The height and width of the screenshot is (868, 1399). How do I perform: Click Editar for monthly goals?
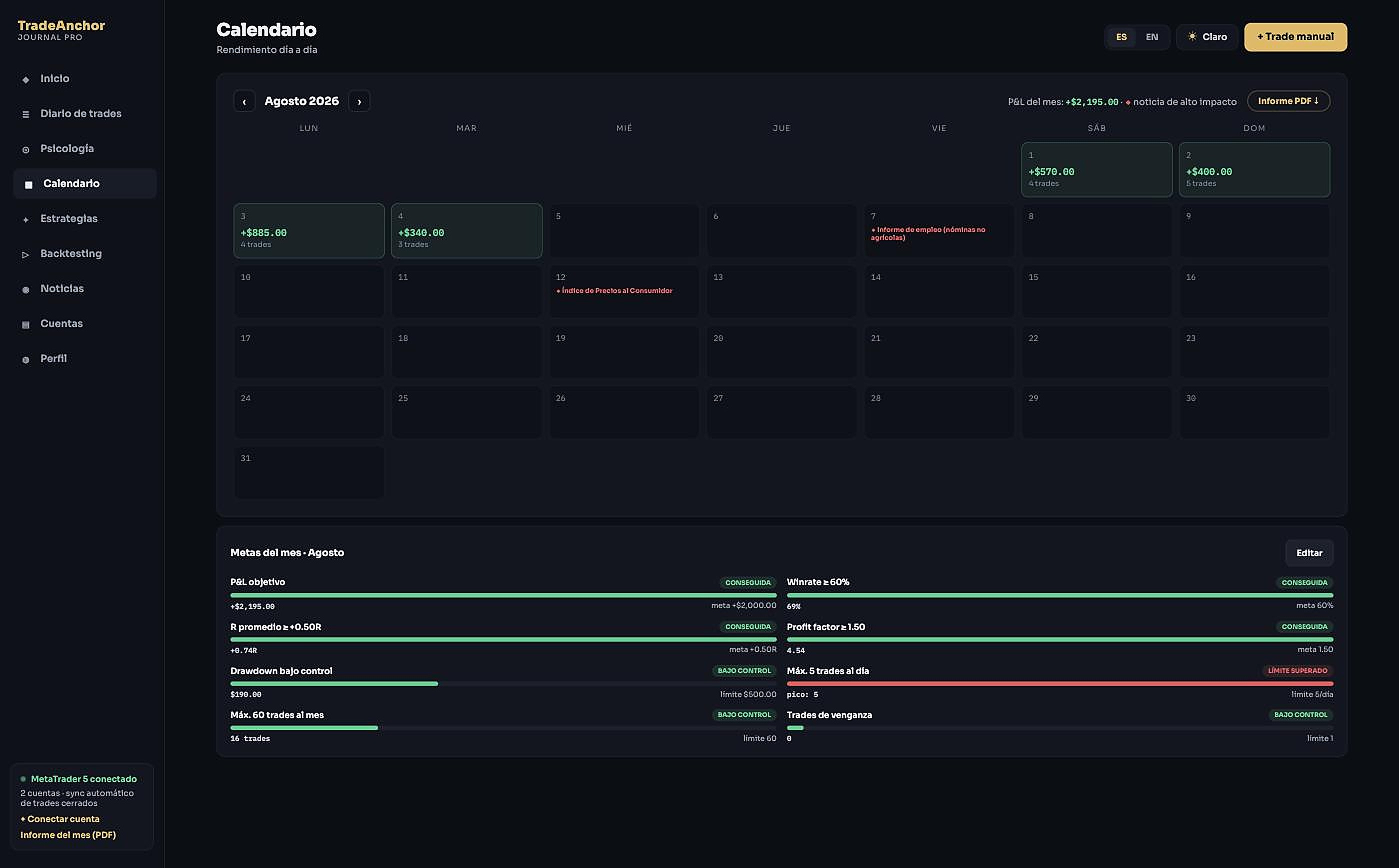click(1309, 553)
